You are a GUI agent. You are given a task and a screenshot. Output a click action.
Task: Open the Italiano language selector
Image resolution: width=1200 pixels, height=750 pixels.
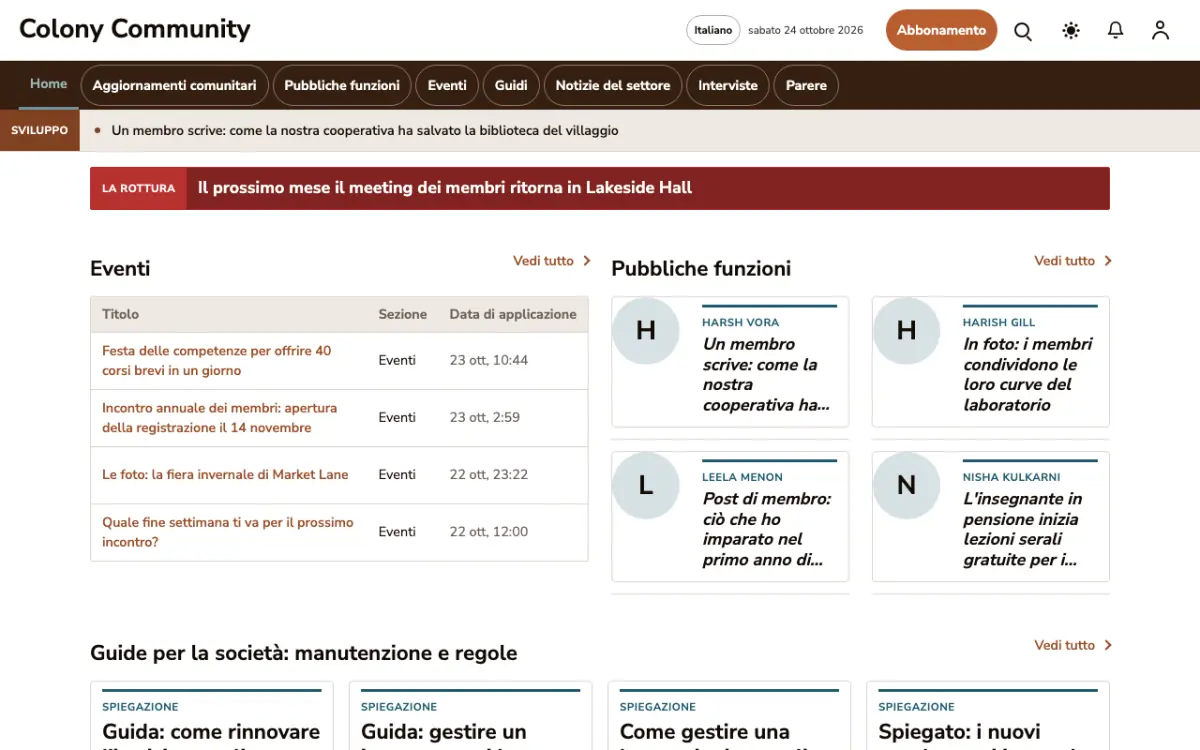point(713,30)
